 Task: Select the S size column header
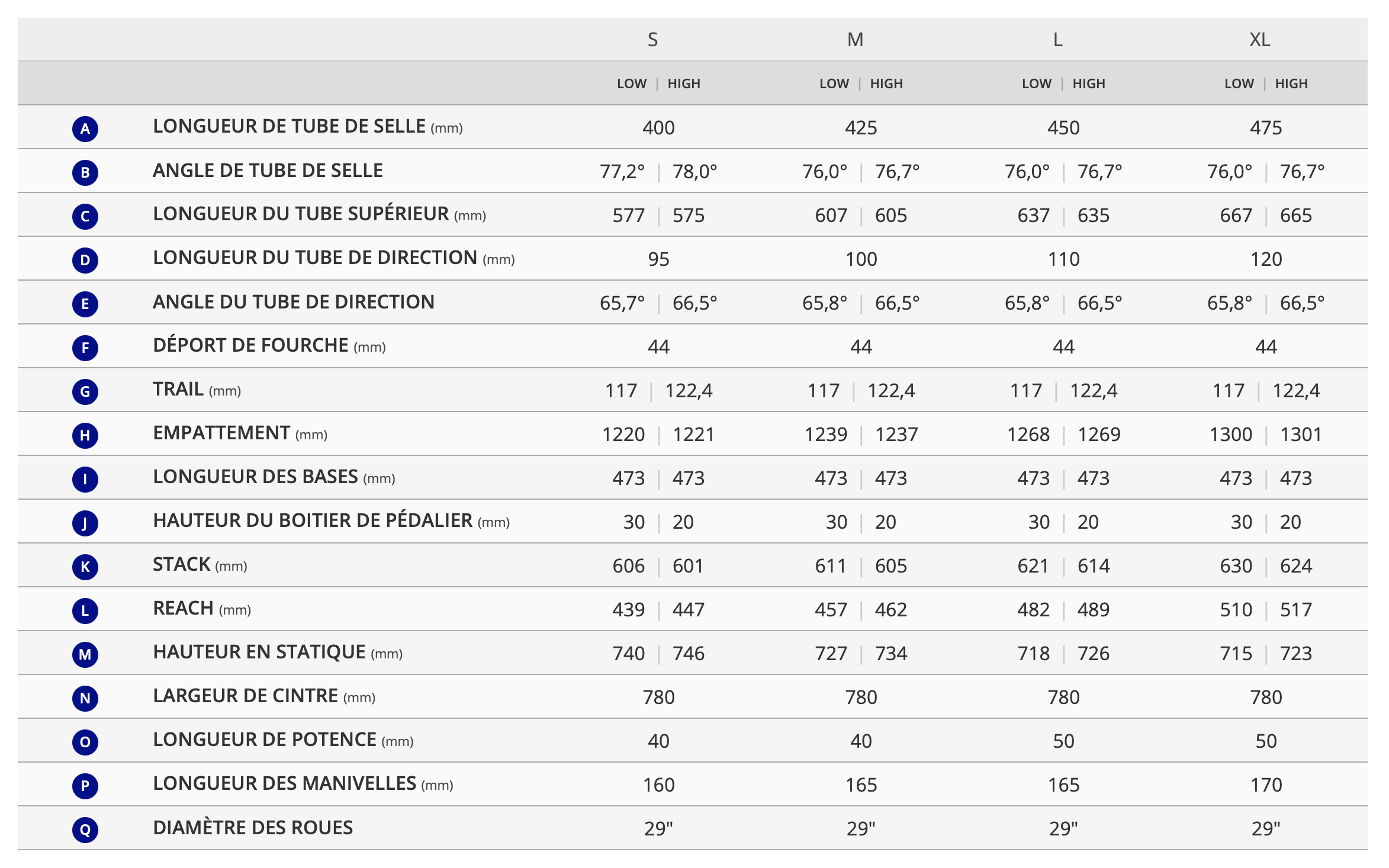coord(652,40)
